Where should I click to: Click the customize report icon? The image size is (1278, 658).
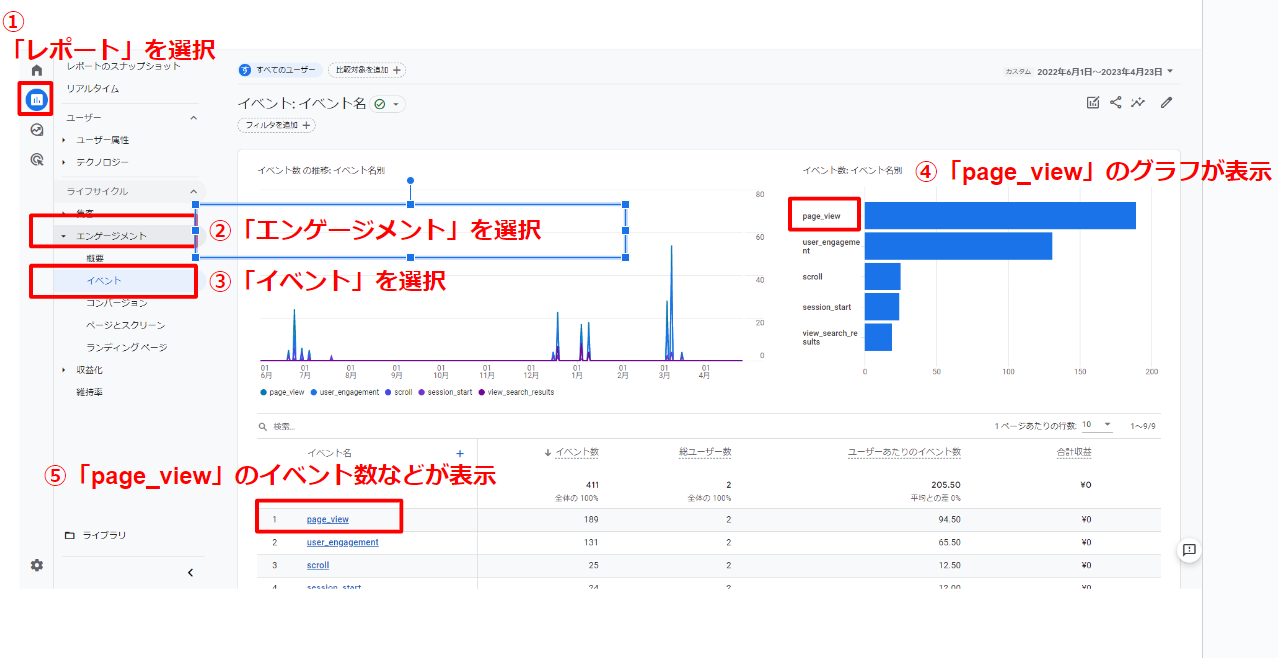point(1092,101)
